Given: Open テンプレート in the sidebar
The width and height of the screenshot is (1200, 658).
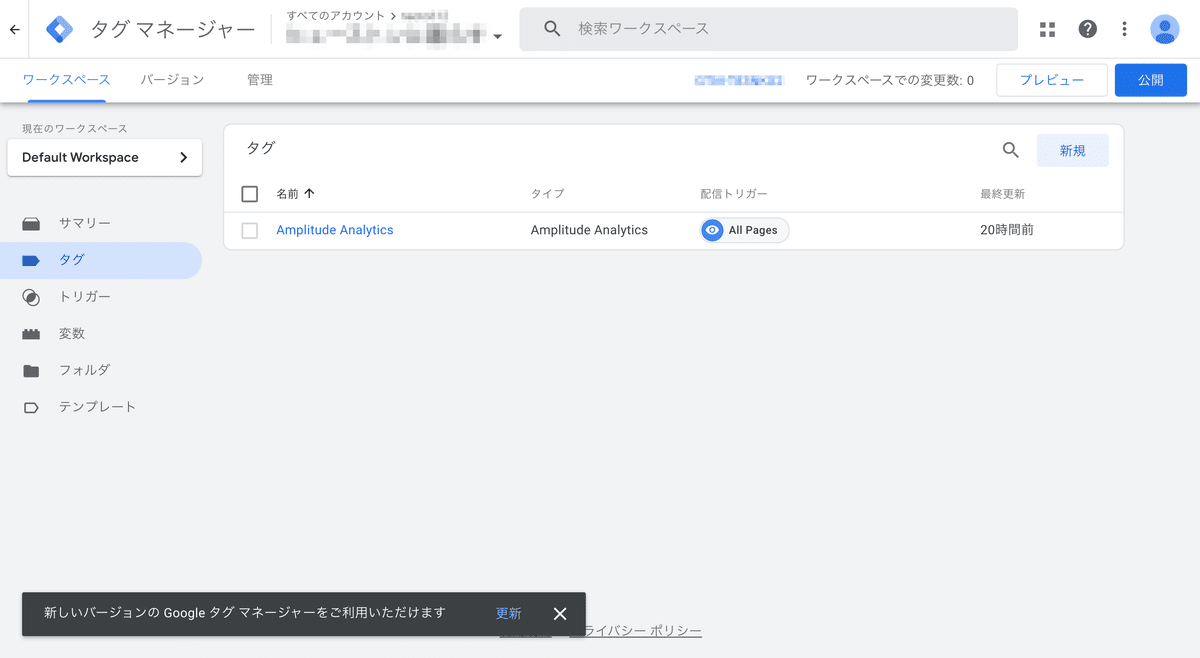Looking at the screenshot, I should click(x=100, y=407).
